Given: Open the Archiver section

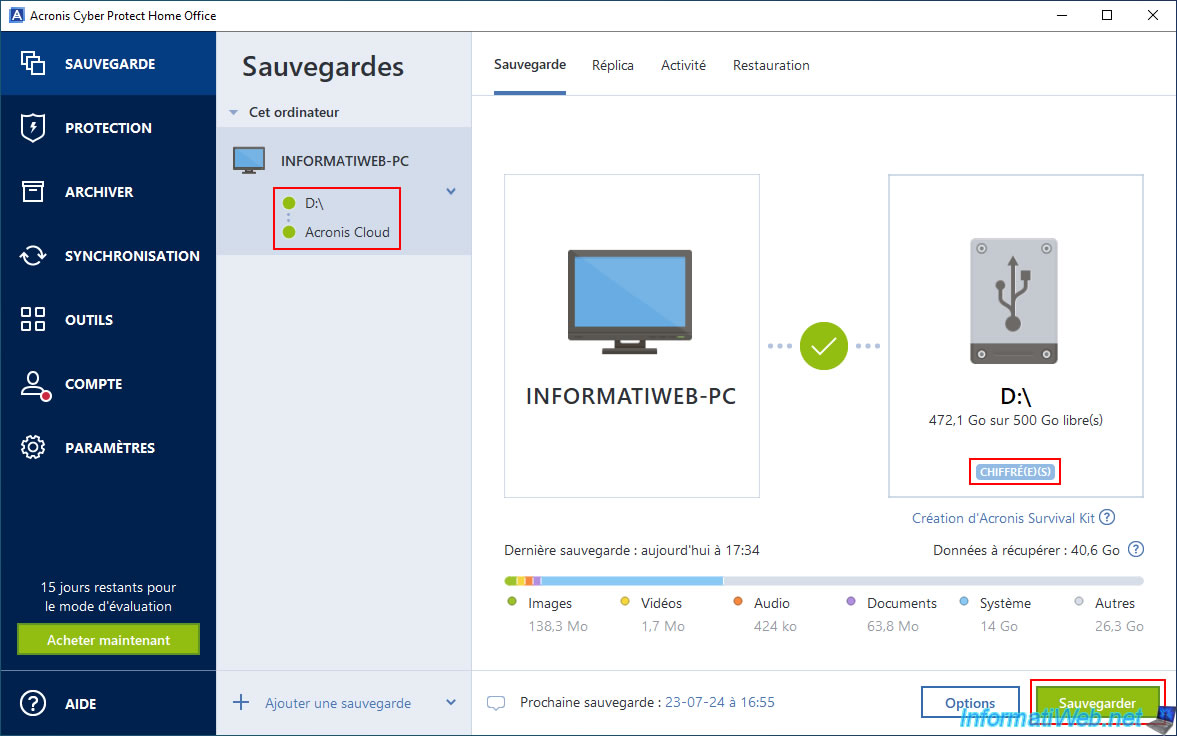Looking at the screenshot, I should [x=108, y=192].
